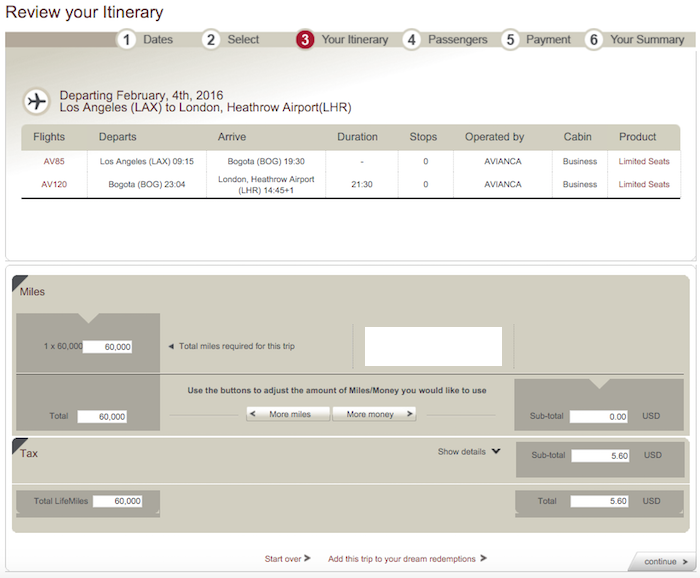Viewport: 700px width, 578px height.
Task: Click the Review your Itinerary heading
Action: pyautogui.click(x=84, y=12)
